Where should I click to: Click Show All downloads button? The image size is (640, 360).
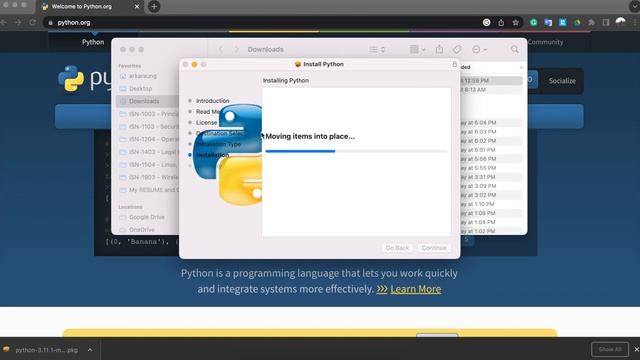coord(610,349)
